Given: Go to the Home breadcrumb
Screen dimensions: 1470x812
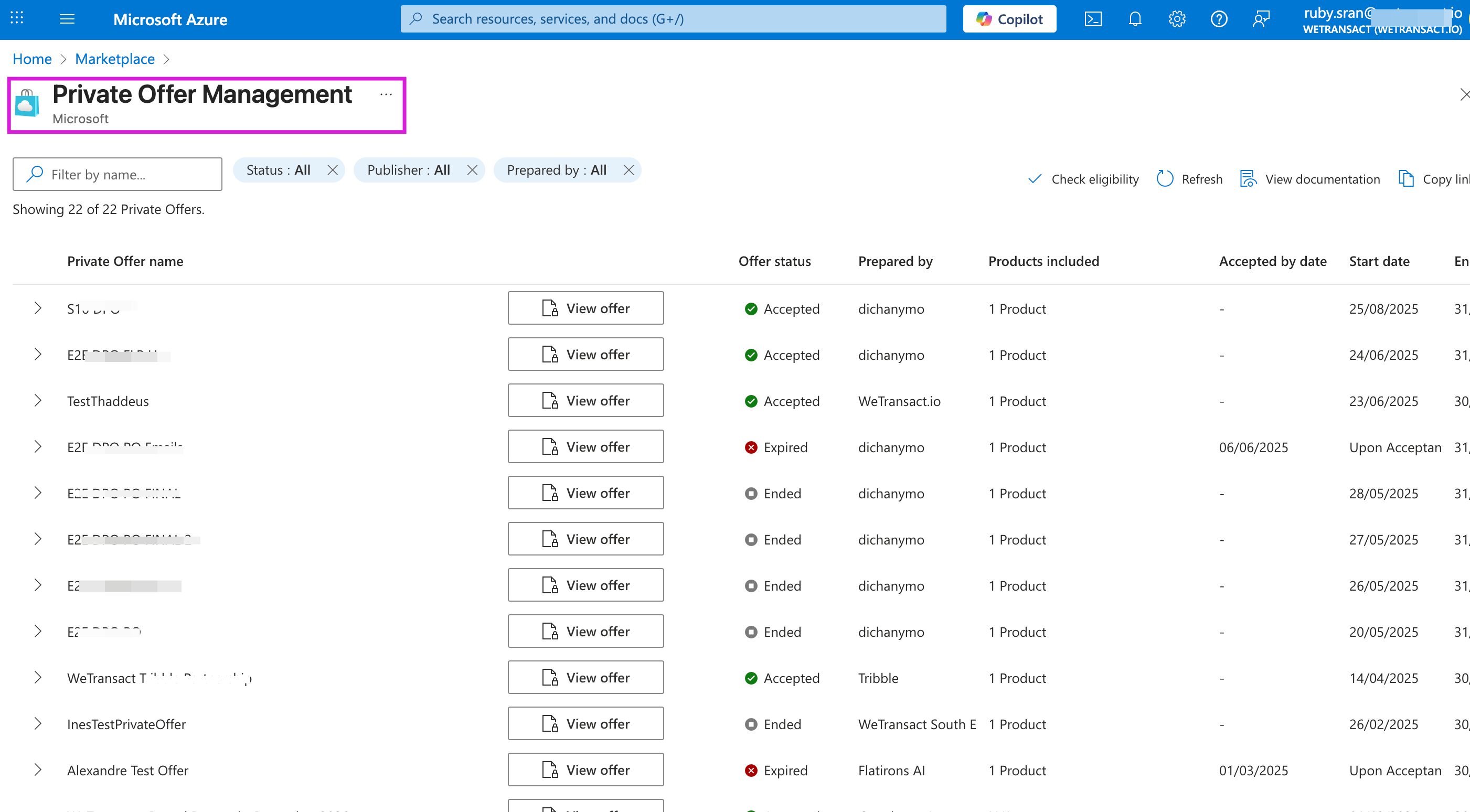Looking at the screenshot, I should point(32,59).
